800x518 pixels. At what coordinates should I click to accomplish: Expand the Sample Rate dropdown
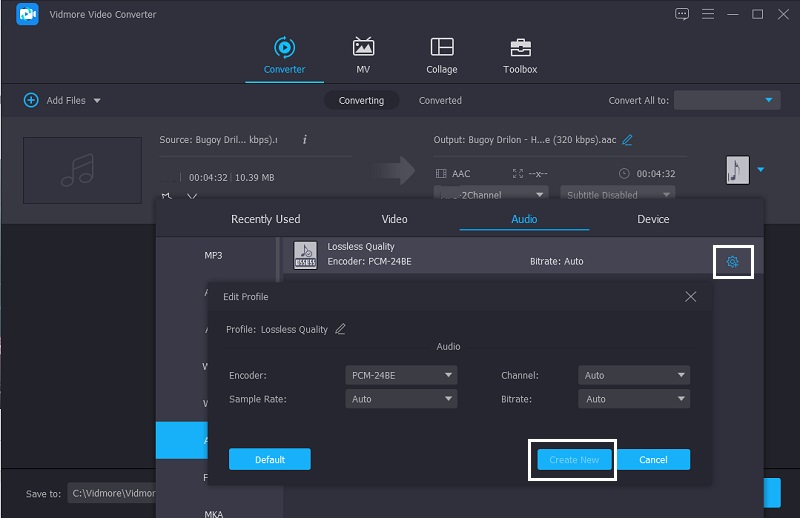(x=400, y=399)
